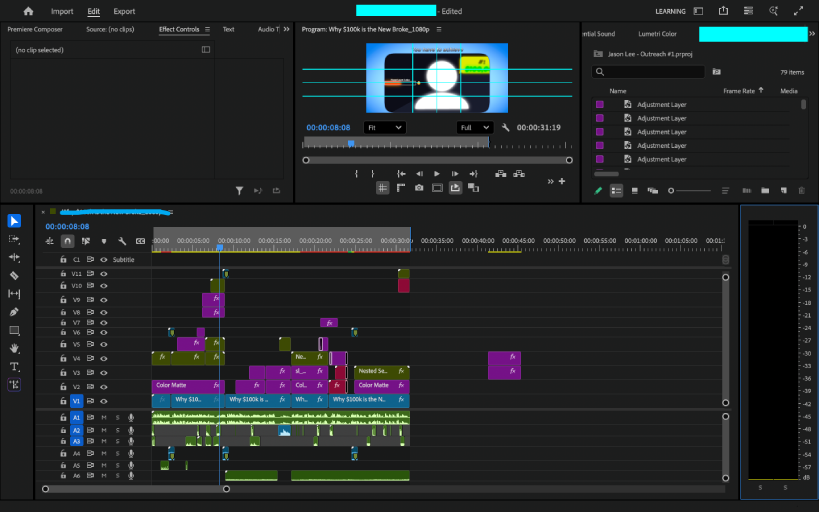Click Export Frame camera icon
The width and height of the screenshot is (819, 512).
pos(419,188)
